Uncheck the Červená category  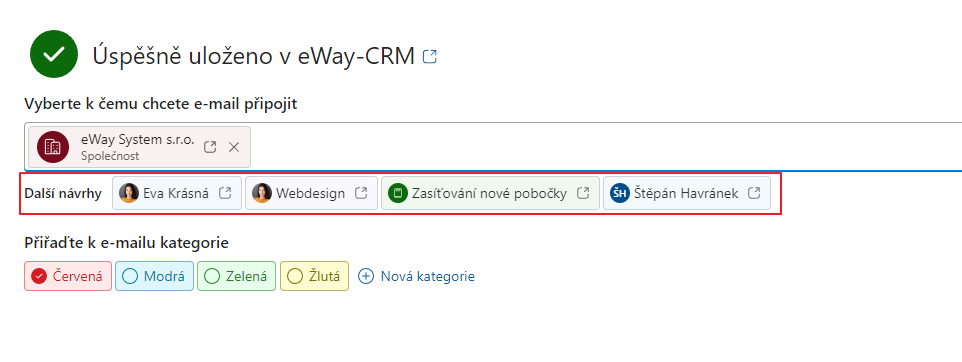[68, 276]
